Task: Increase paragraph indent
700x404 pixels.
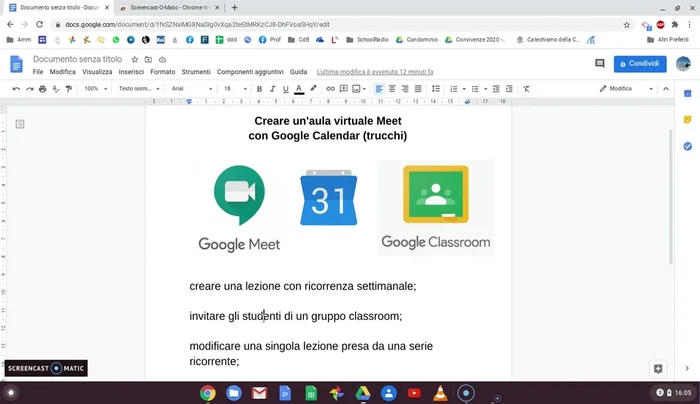Action: [509, 89]
